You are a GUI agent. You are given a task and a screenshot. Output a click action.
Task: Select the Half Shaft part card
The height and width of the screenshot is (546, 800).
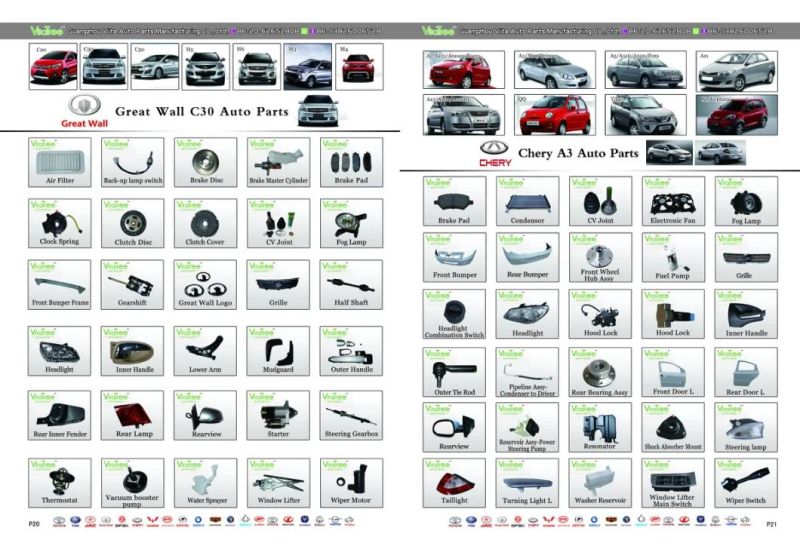click(352, 284)
